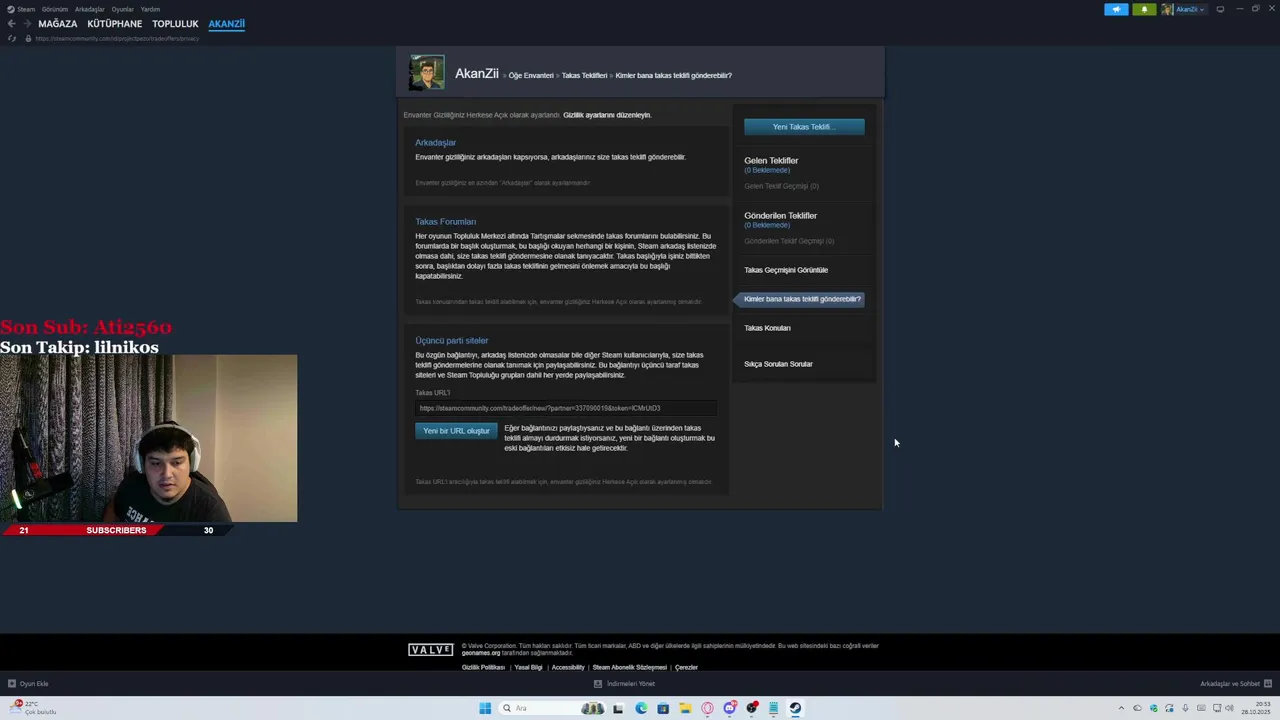
Task: Open Microsoft Store from the taskbar
Action: (663, 708)
